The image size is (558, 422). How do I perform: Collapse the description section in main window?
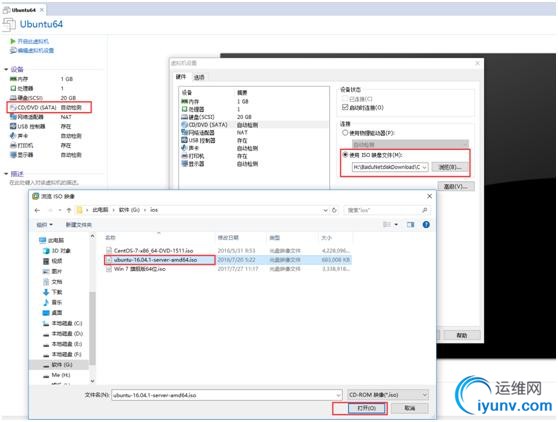[6, 174]
